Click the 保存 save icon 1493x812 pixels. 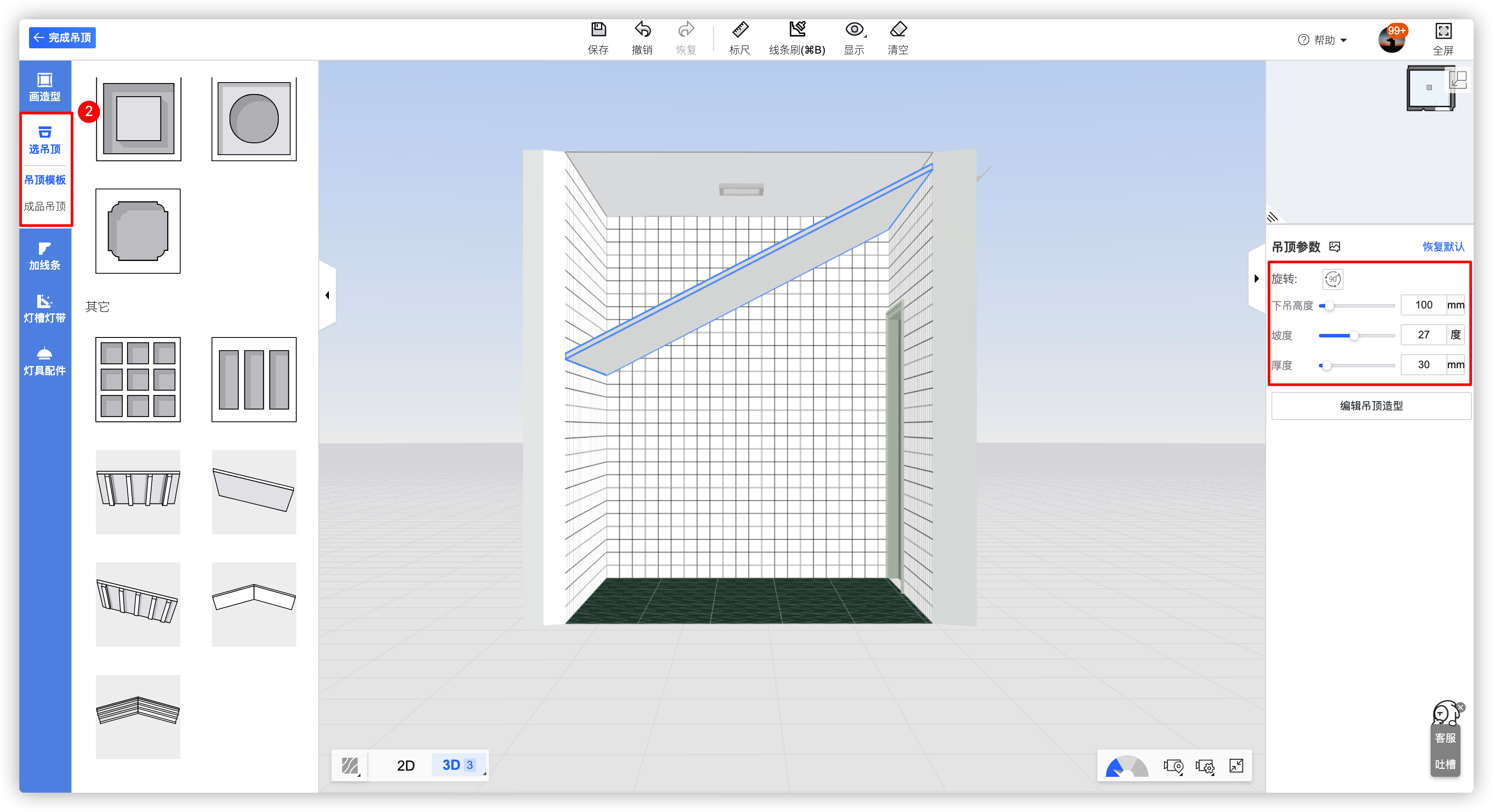point(598,38)
